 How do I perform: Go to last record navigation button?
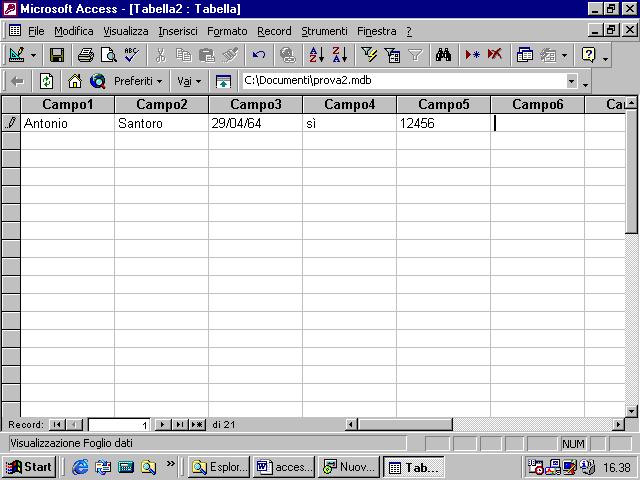coord(180,425)
